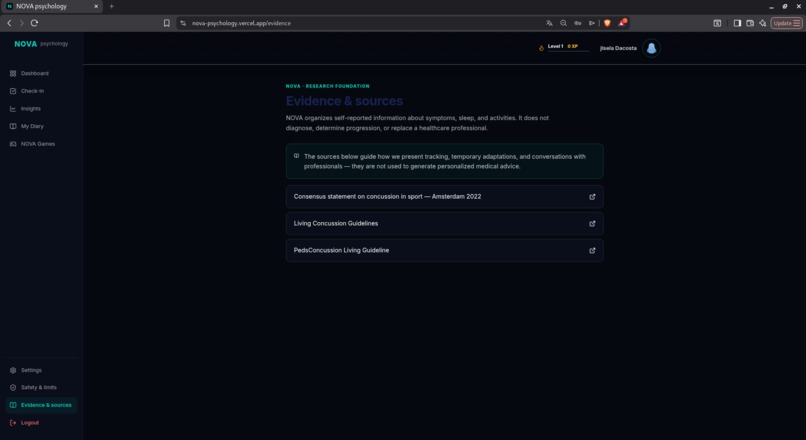Screen dimensions: 806x440
Task: Click the Dashboard grid icon
Action: tap(13, 74)
